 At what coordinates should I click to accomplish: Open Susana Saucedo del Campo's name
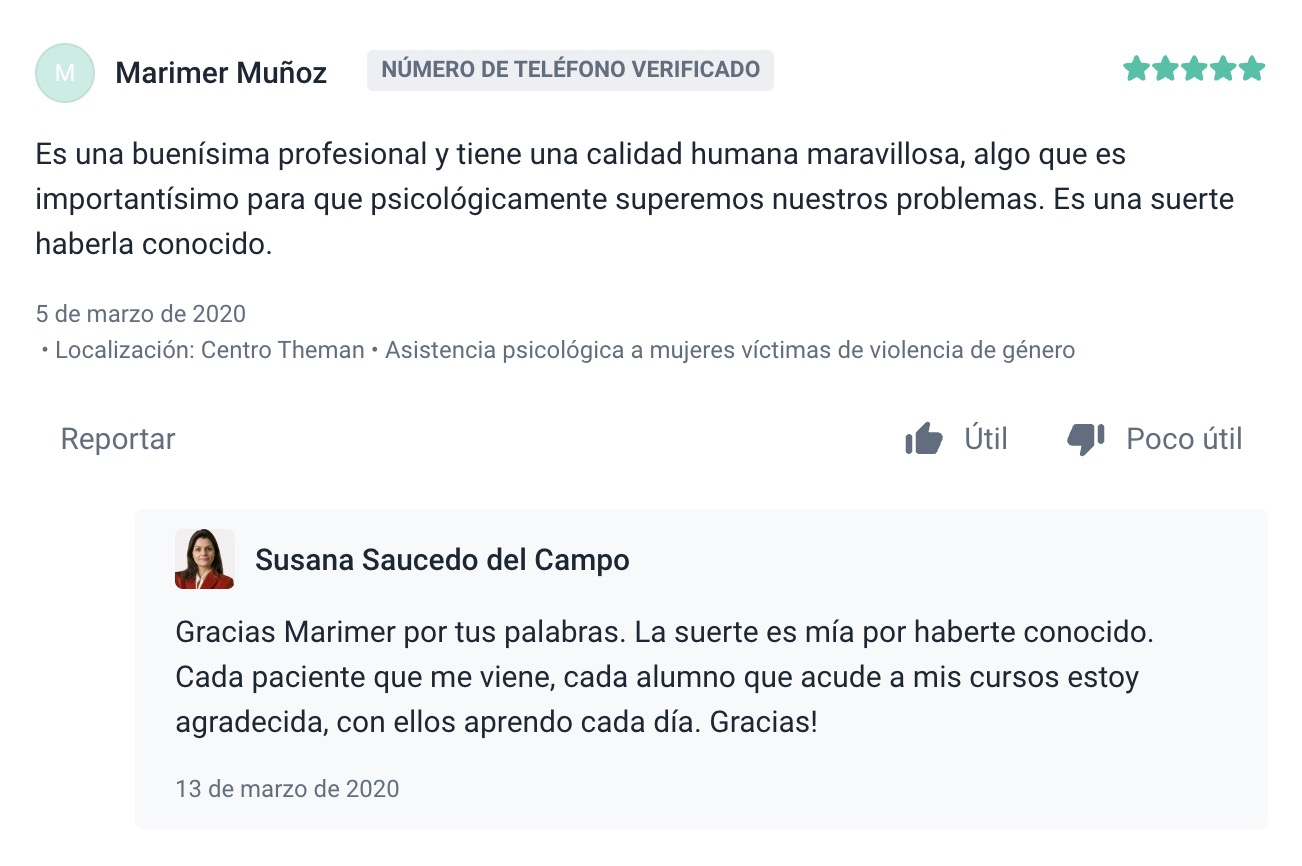tap(442, 560)
